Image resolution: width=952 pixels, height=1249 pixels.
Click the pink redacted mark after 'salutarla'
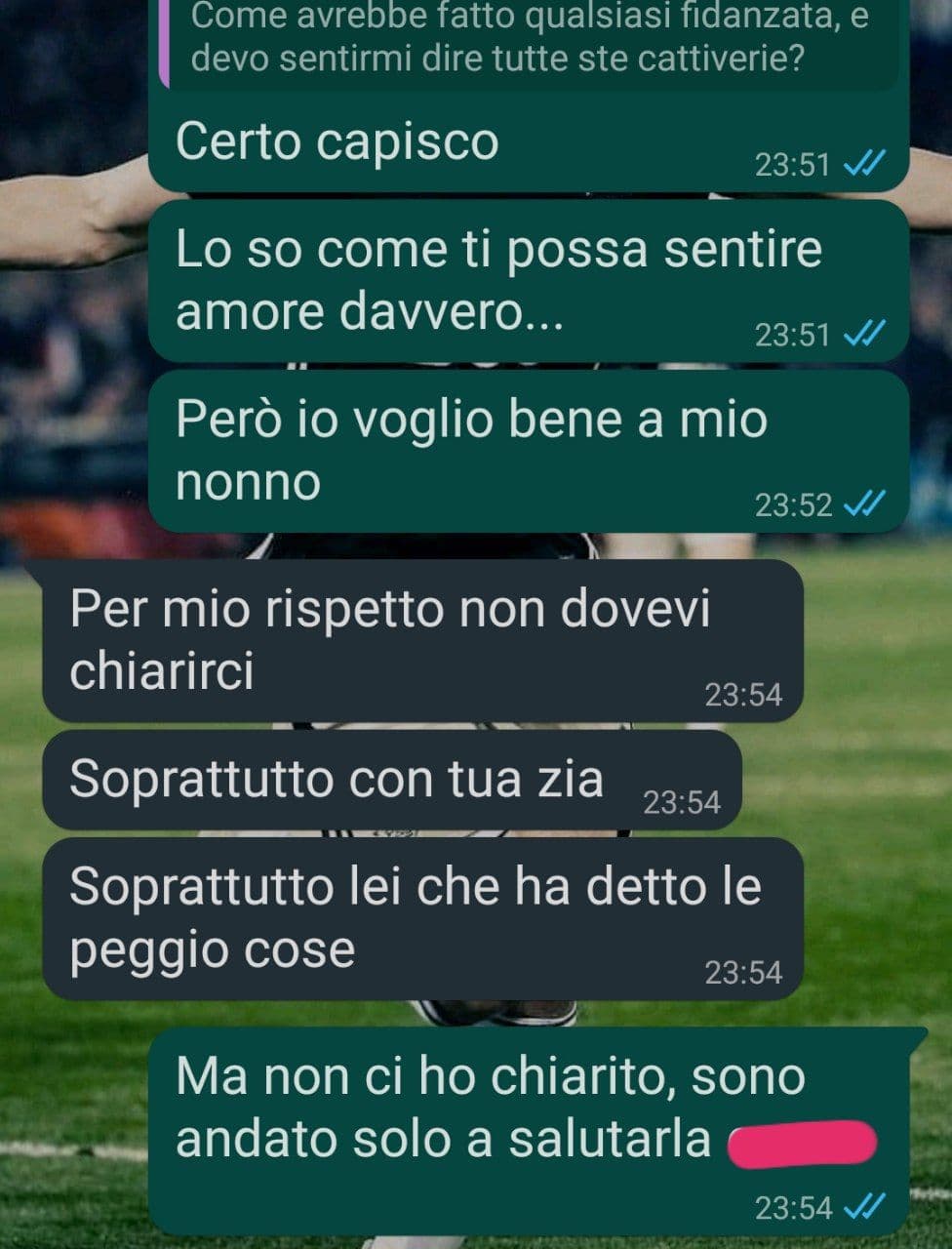[803, 1143]
